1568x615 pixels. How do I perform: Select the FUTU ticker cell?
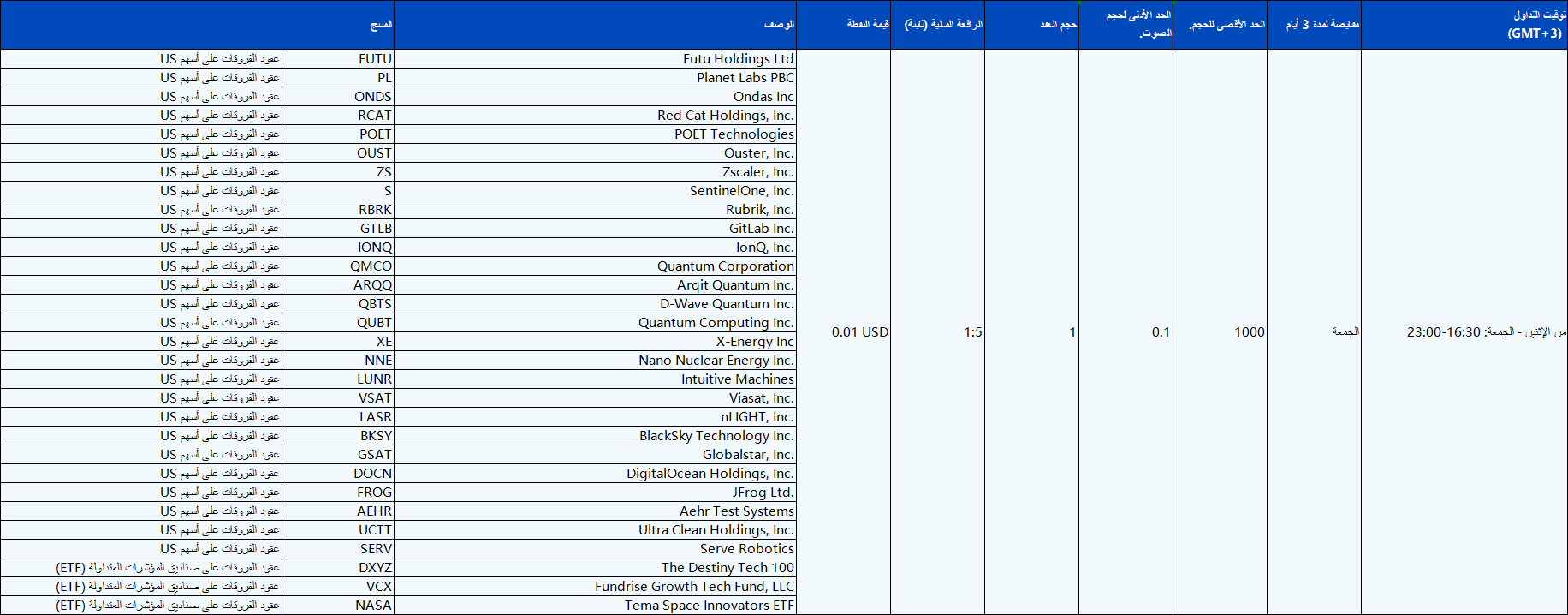click(x=338, y=59)
